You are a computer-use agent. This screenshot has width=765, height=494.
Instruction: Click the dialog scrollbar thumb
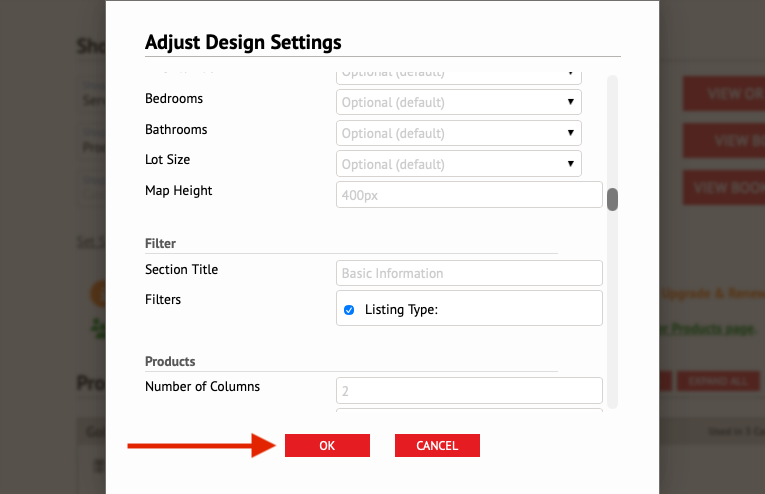point(612,199)
